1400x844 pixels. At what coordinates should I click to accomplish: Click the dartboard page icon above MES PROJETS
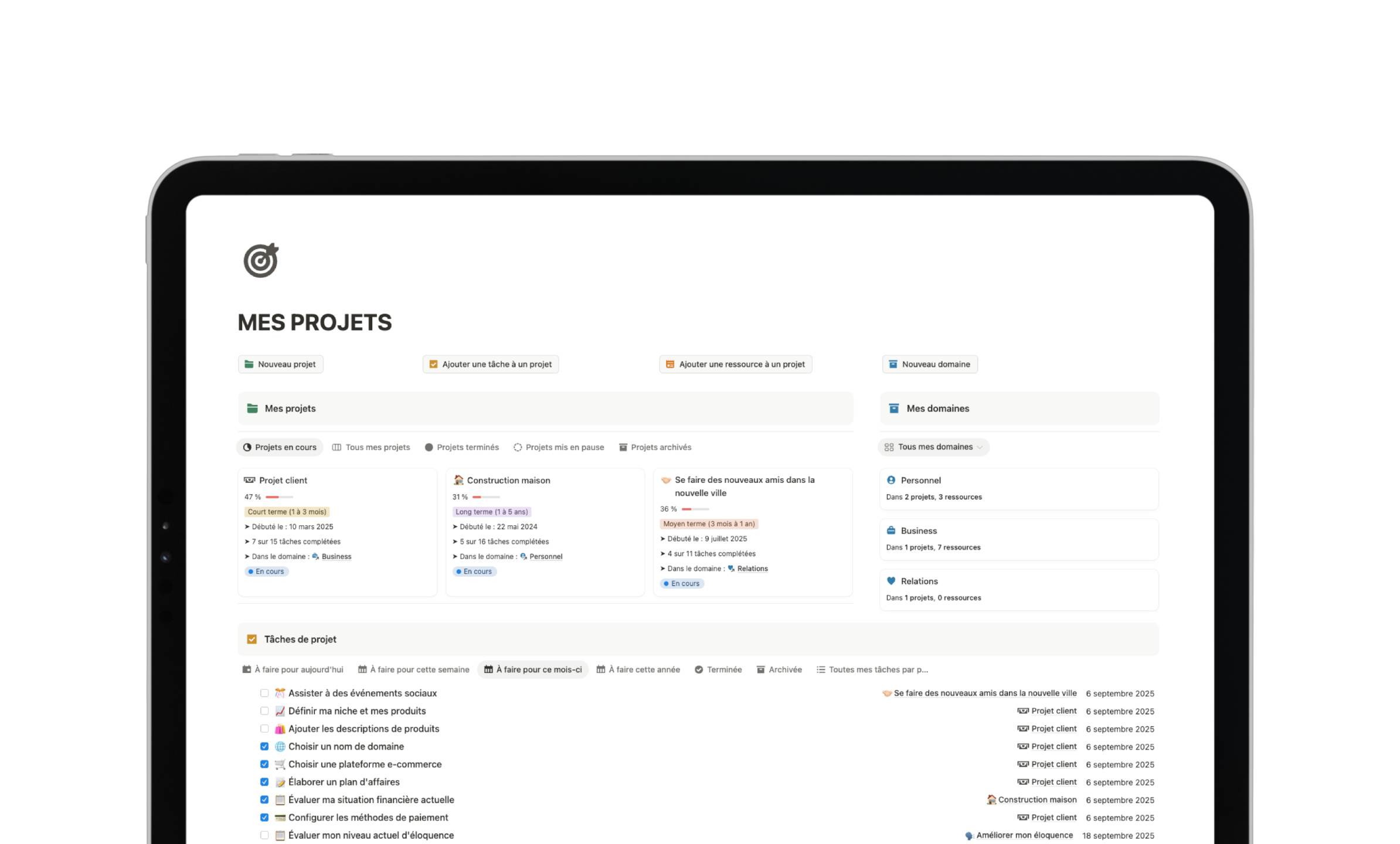tap(260, 260)
